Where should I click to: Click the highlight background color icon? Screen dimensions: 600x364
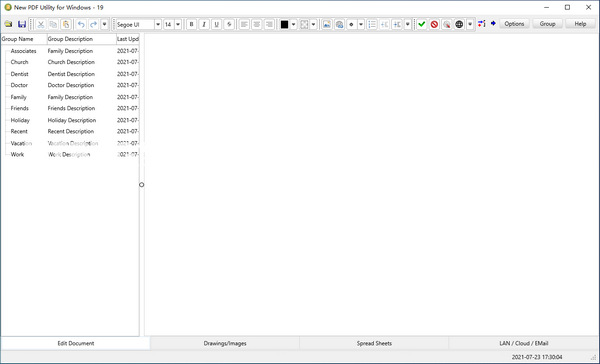click(x=304, y=24)
